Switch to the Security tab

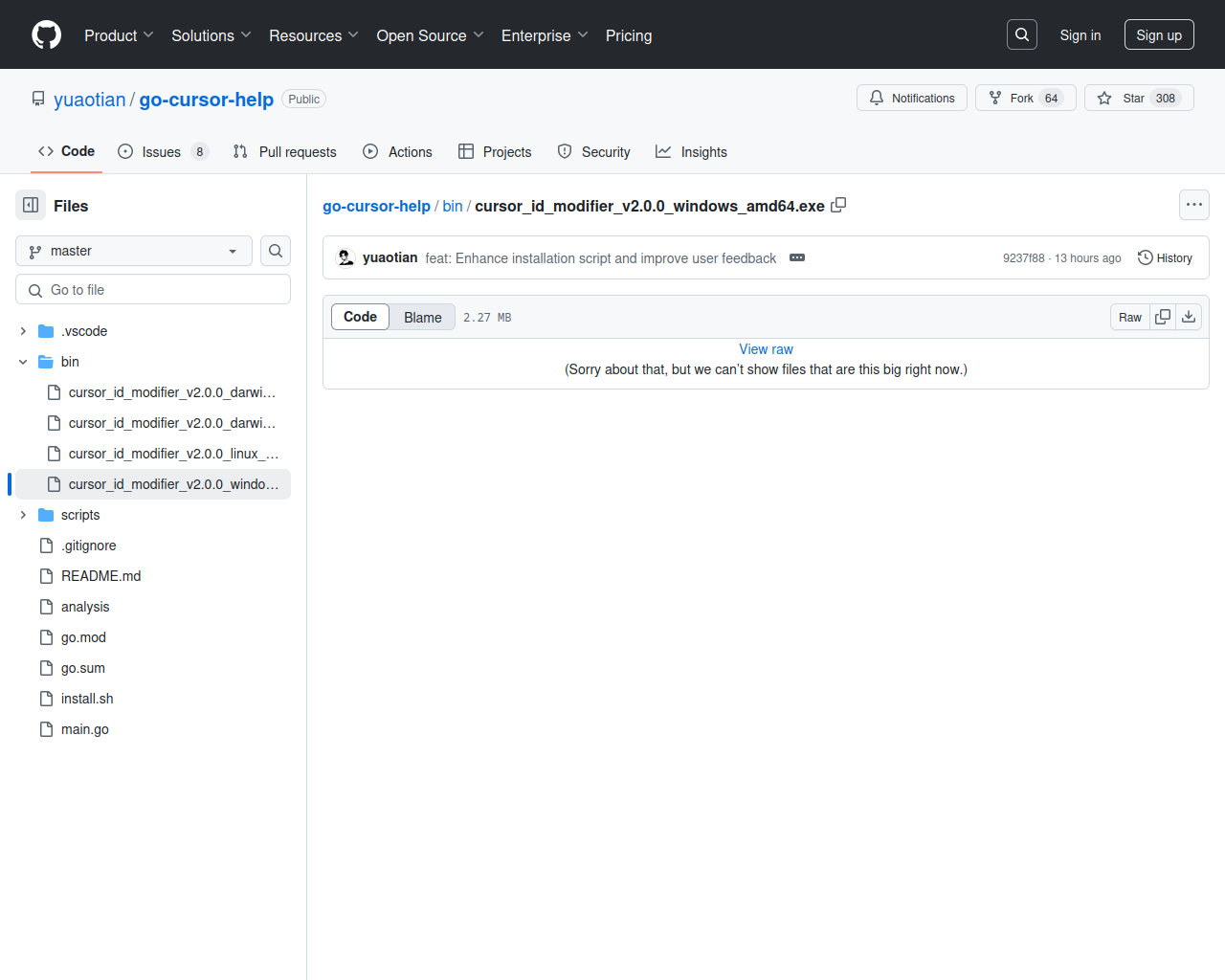[593, 151]
